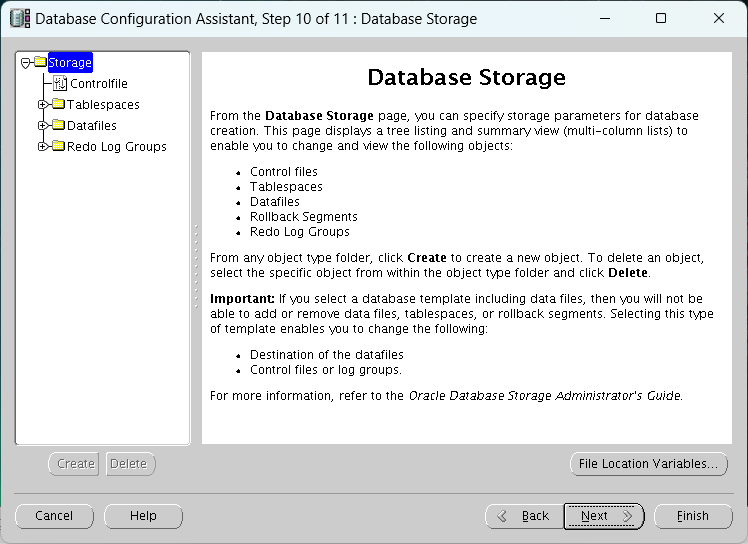This screenshot has width=748, height=544.
Task: Expand the Datafiles tree node
Action: coord(43,125)
